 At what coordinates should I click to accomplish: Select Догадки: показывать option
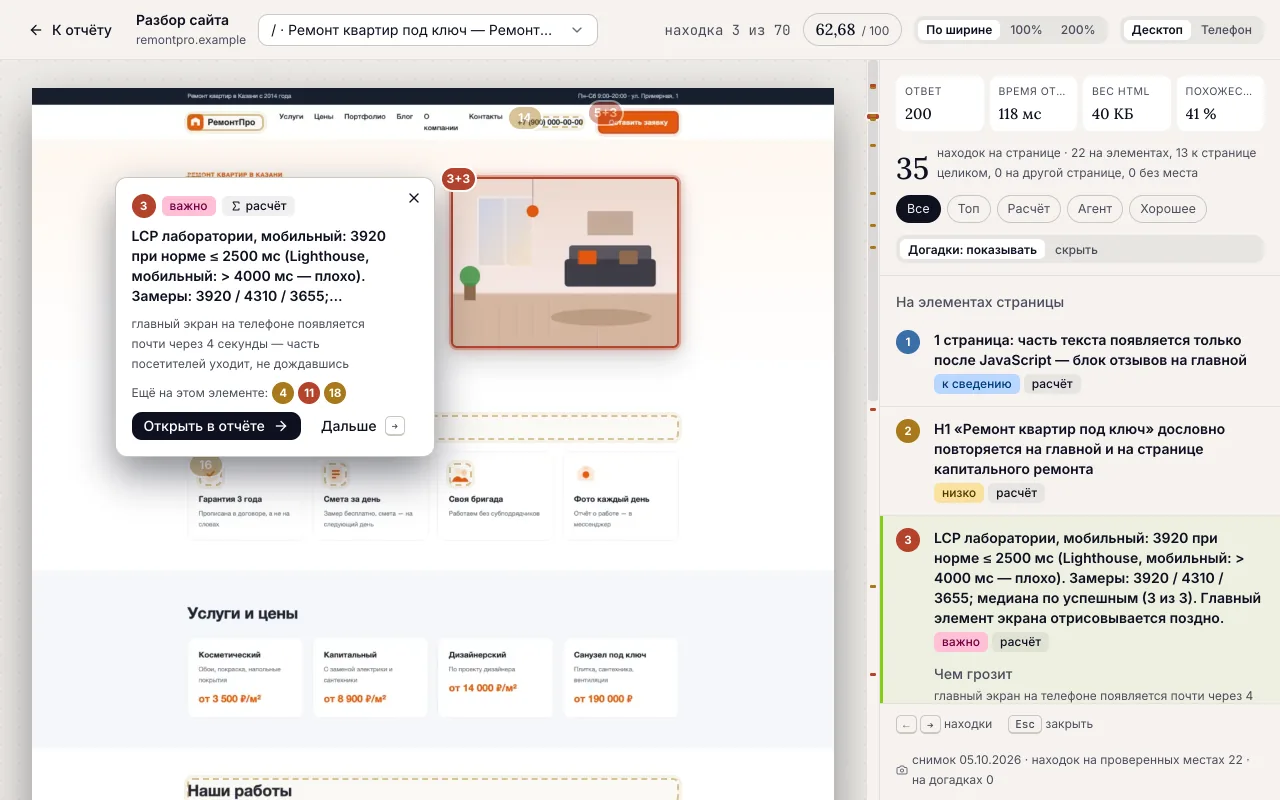click(x=972, y=250)
